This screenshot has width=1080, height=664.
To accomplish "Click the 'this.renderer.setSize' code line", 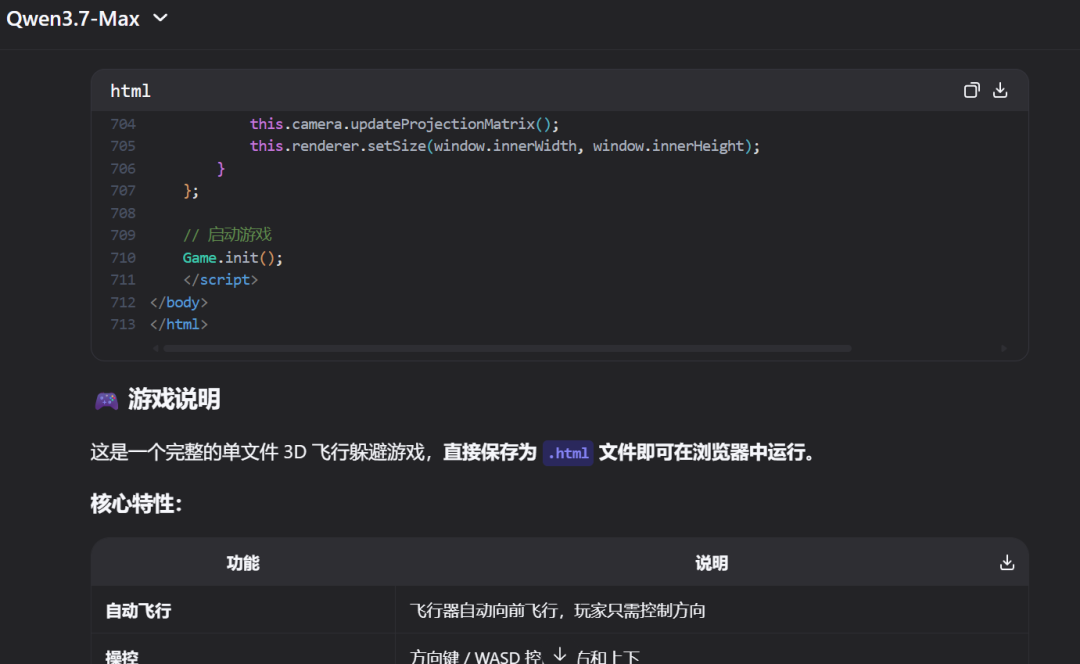I will click(x=504, y=146).
